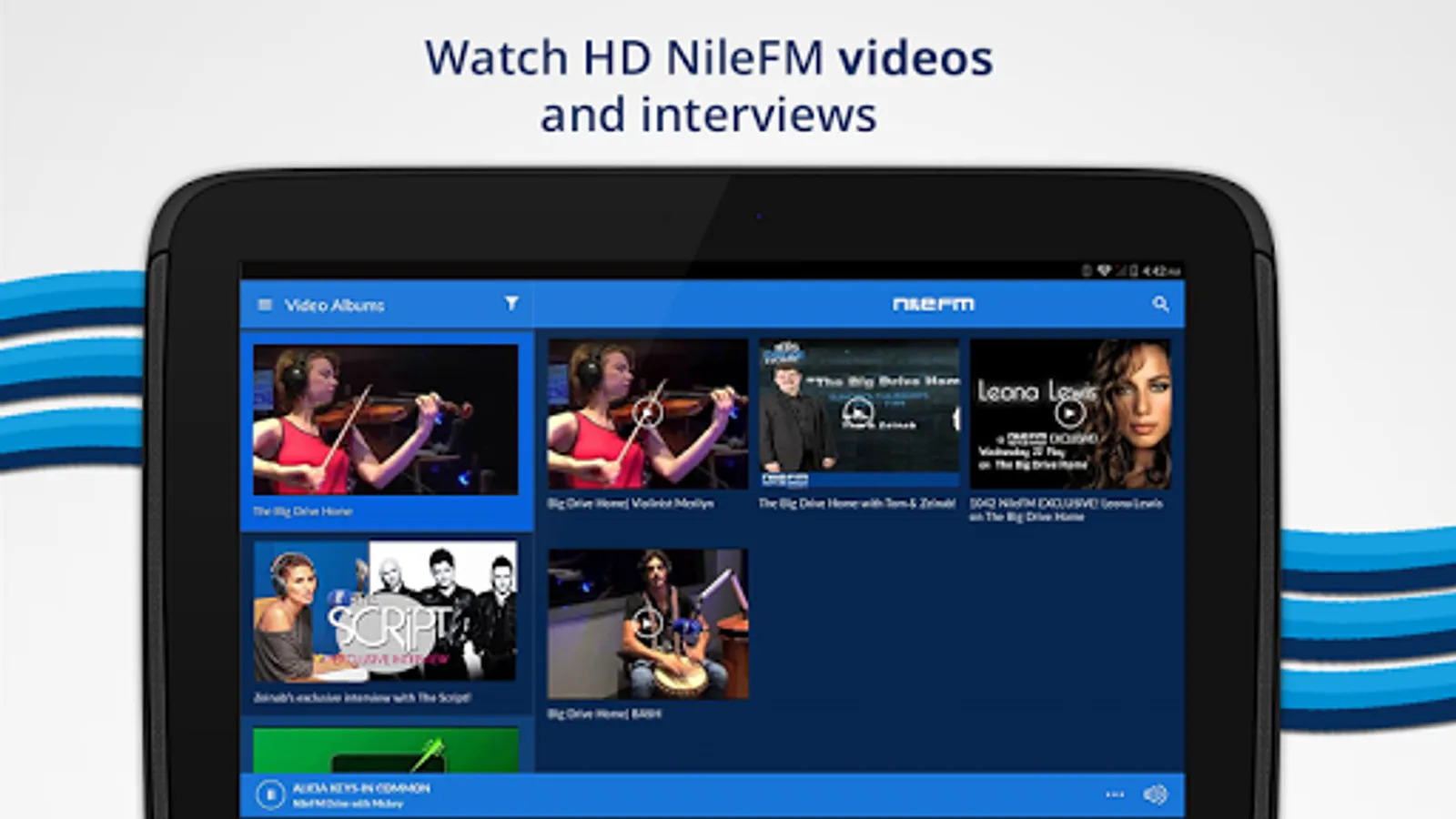Screen dimensions: 1456x819
Task: Click the Script interview album caption
Action: tap(362, 698)
